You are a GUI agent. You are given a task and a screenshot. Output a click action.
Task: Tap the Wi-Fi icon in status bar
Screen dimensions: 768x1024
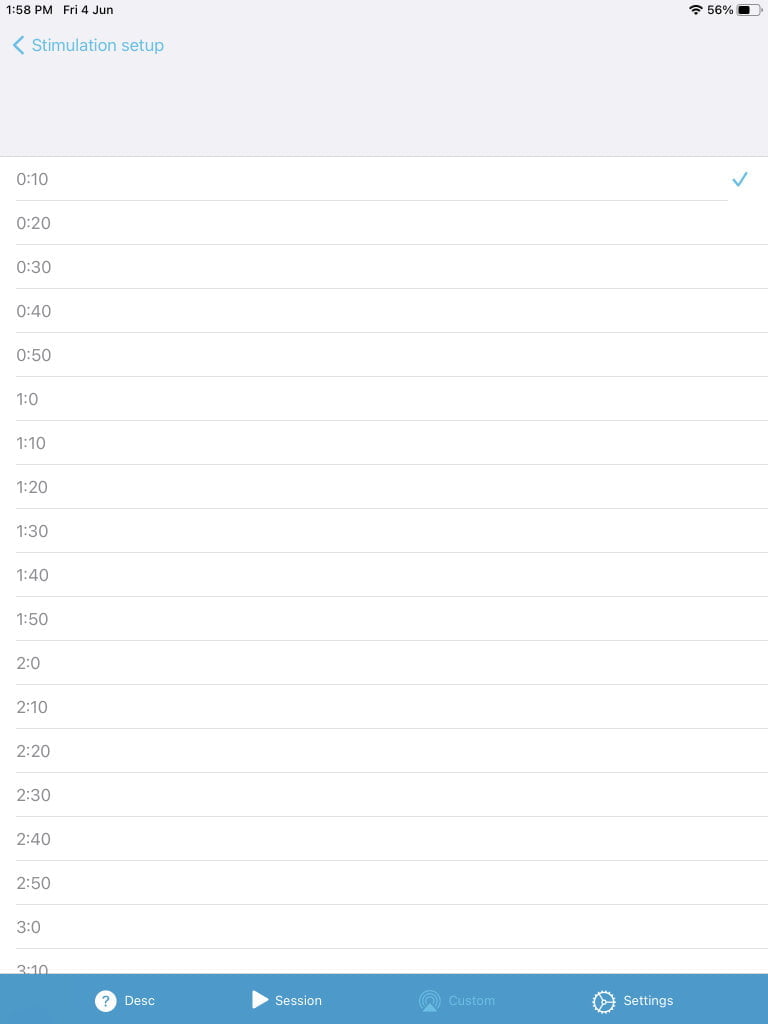tap(696, 10)
